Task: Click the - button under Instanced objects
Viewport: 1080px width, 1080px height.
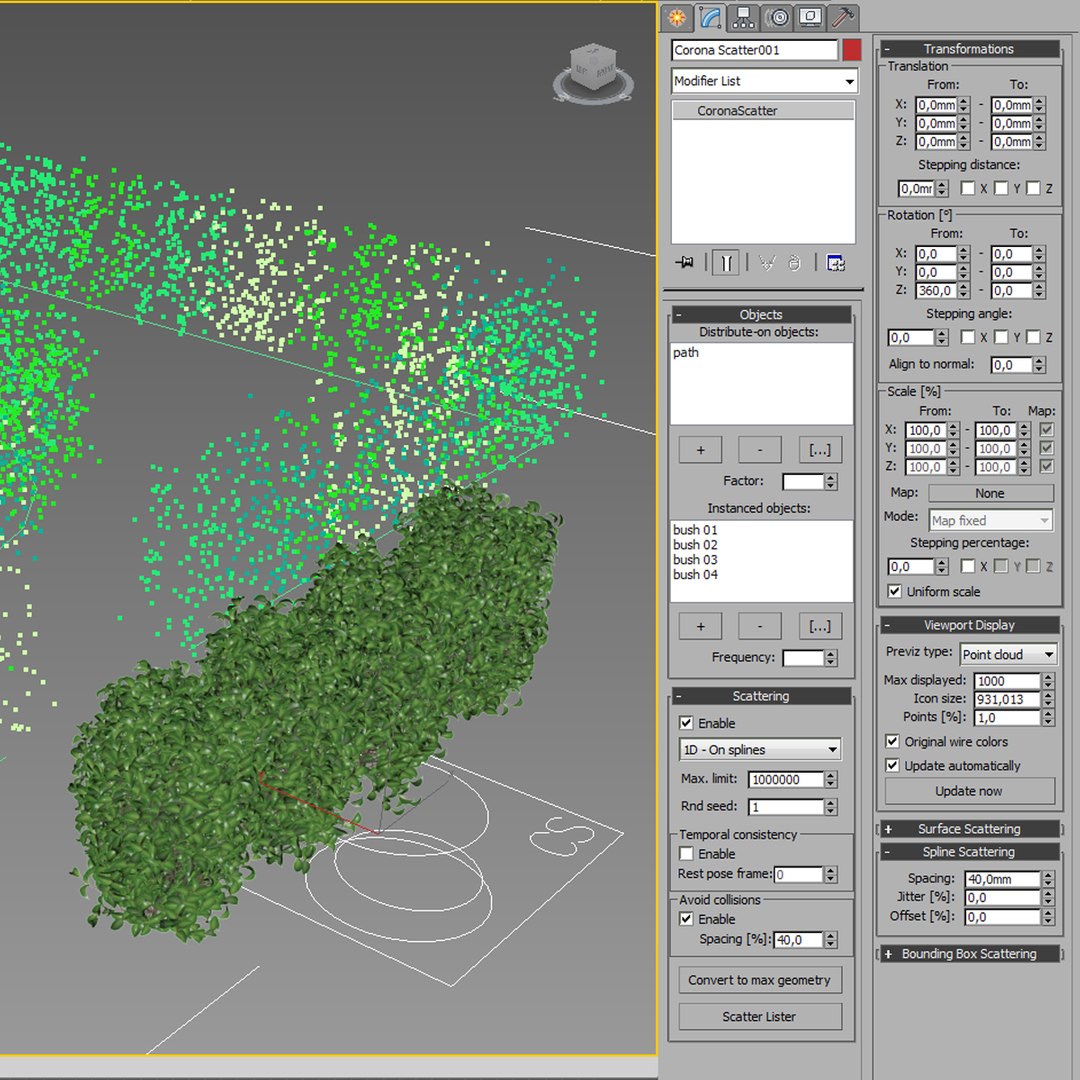Action: click(x=760, y=627)
